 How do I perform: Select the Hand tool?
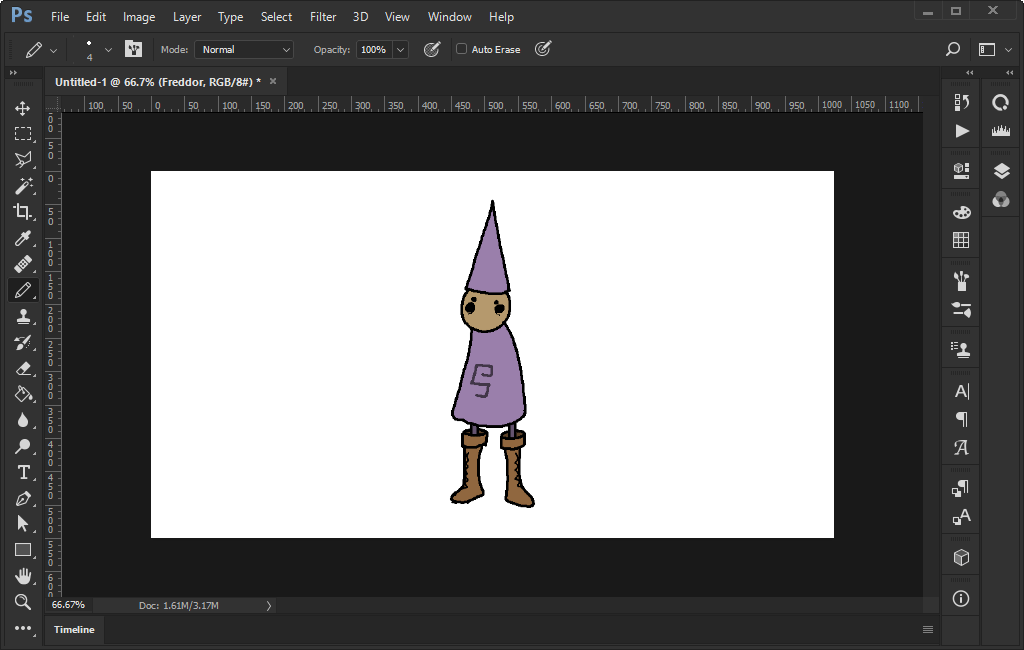coord(22,576)
